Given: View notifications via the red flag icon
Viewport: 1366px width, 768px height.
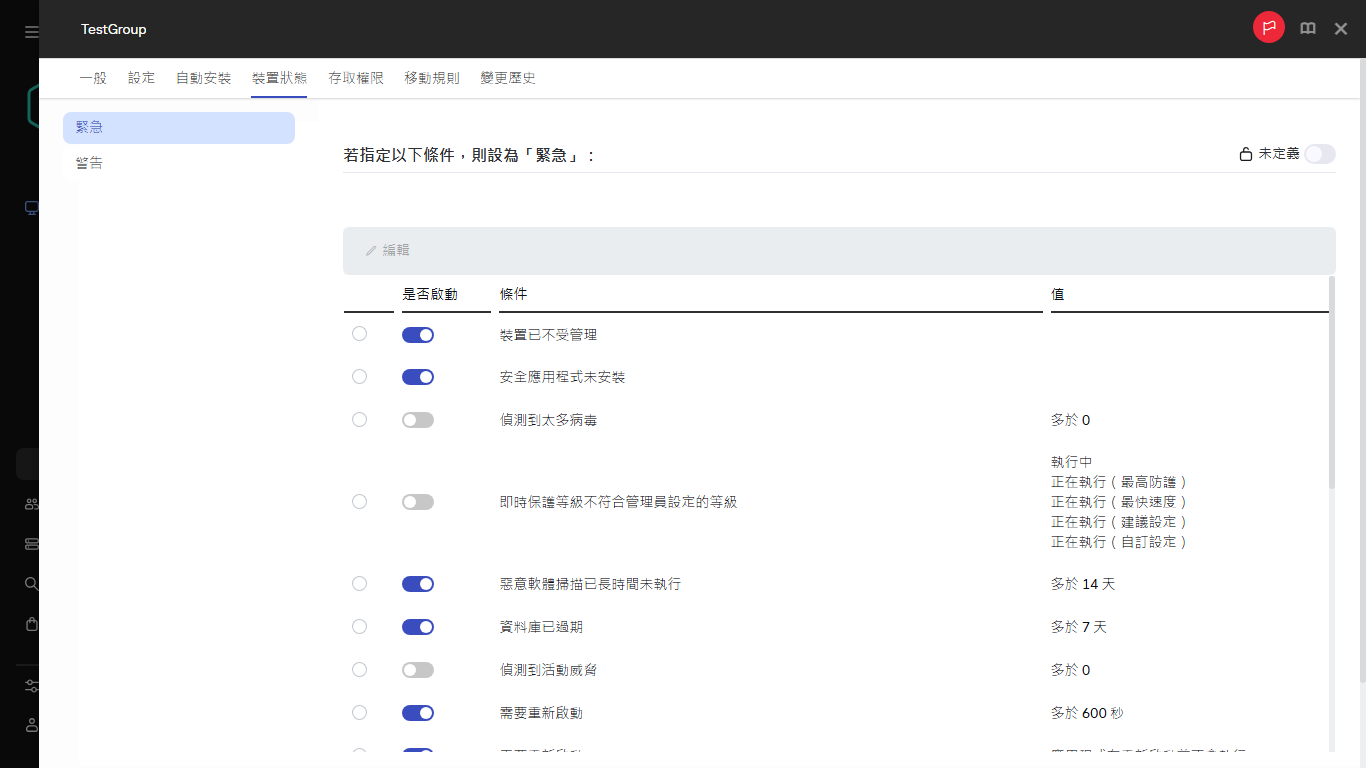Looking at the screenshot, I should click(1268, 27).
